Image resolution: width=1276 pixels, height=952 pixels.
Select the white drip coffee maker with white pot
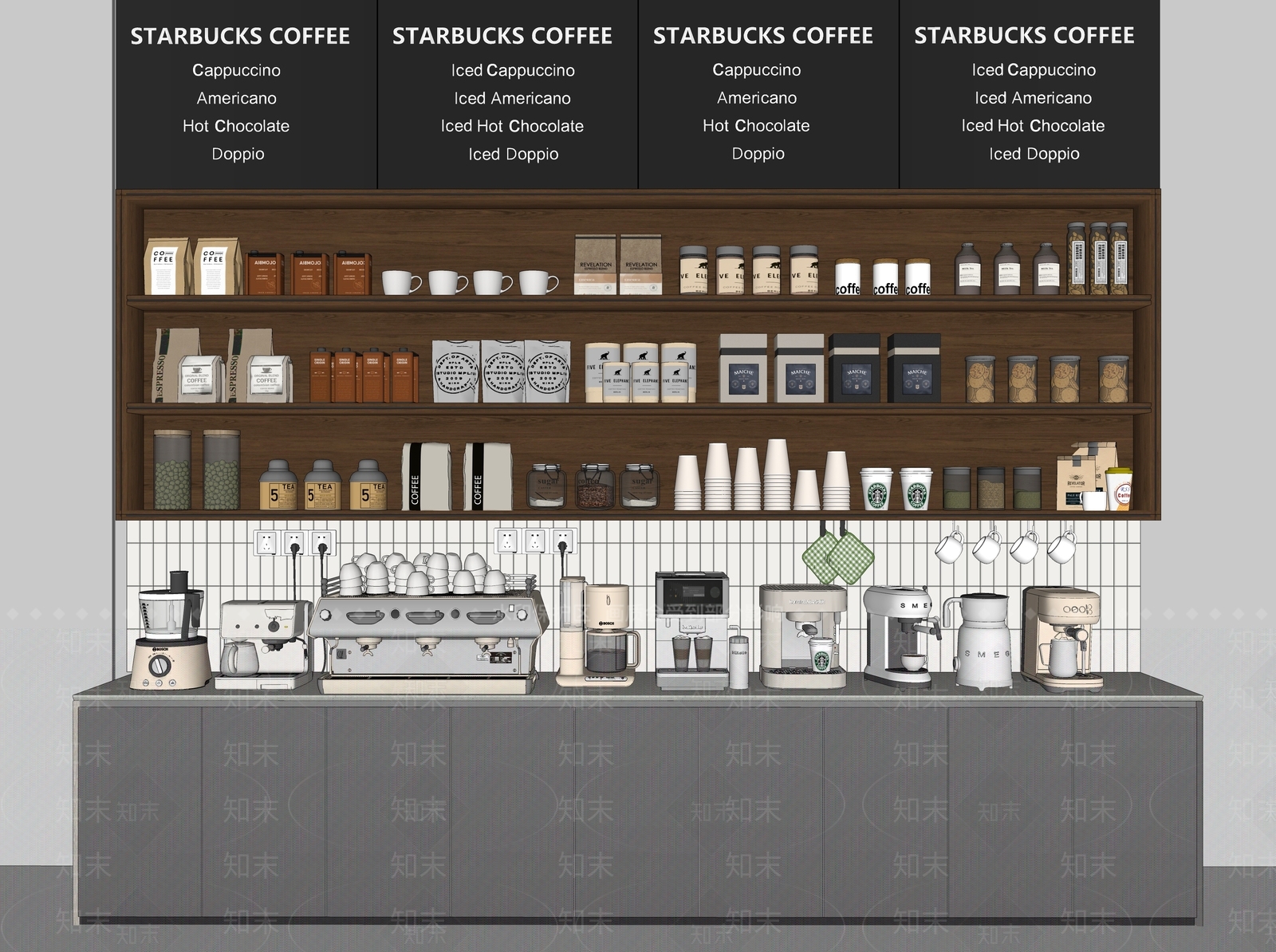(264, 644)
